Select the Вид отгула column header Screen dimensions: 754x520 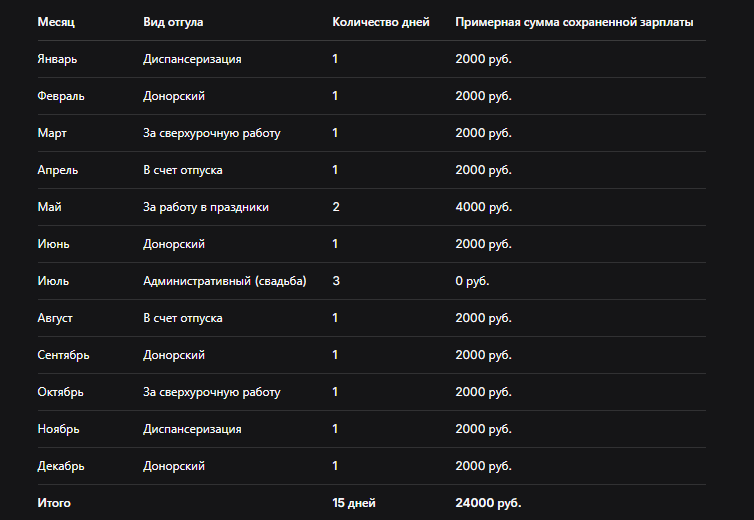pyautogui.click(x=173, y=22)
